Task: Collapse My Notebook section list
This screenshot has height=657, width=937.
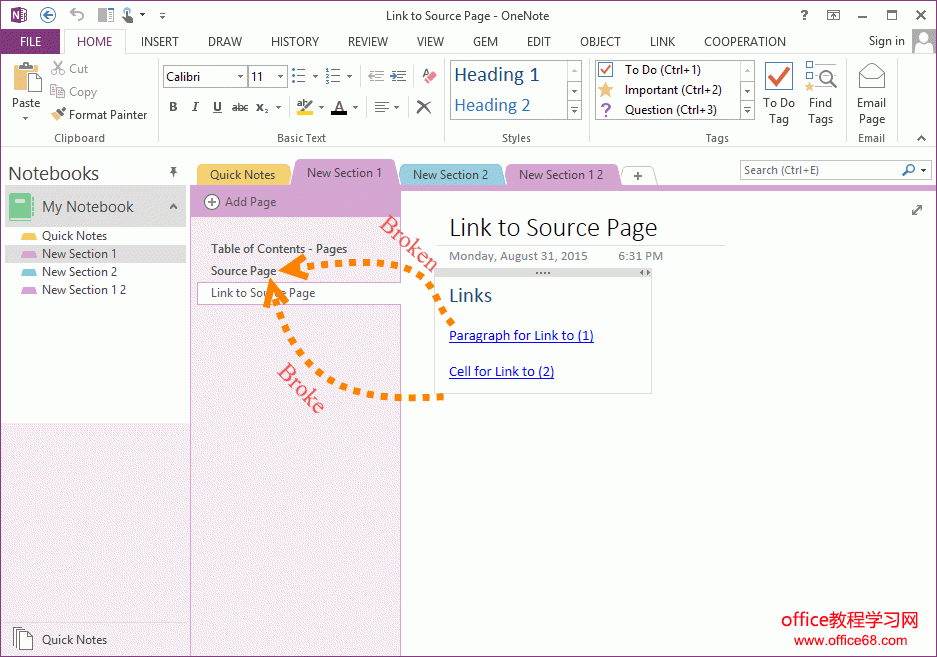Action: (172, 207)
